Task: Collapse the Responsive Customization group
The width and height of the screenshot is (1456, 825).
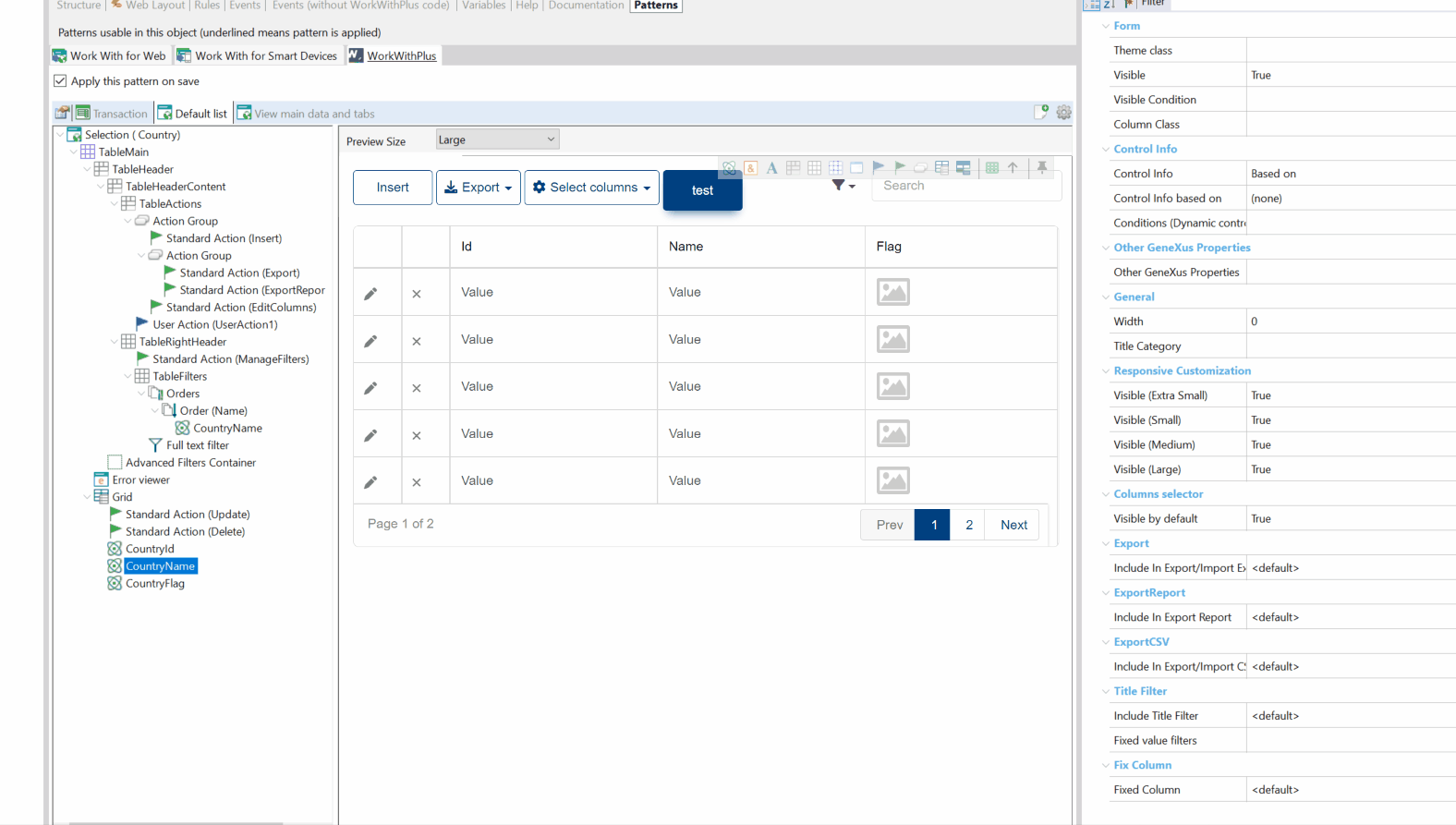Action: [1106, 370]
